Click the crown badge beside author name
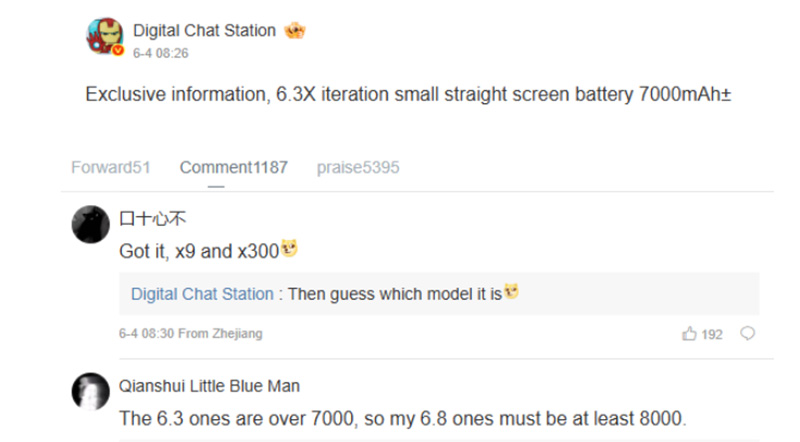800x442 pixels. [295, 31]
